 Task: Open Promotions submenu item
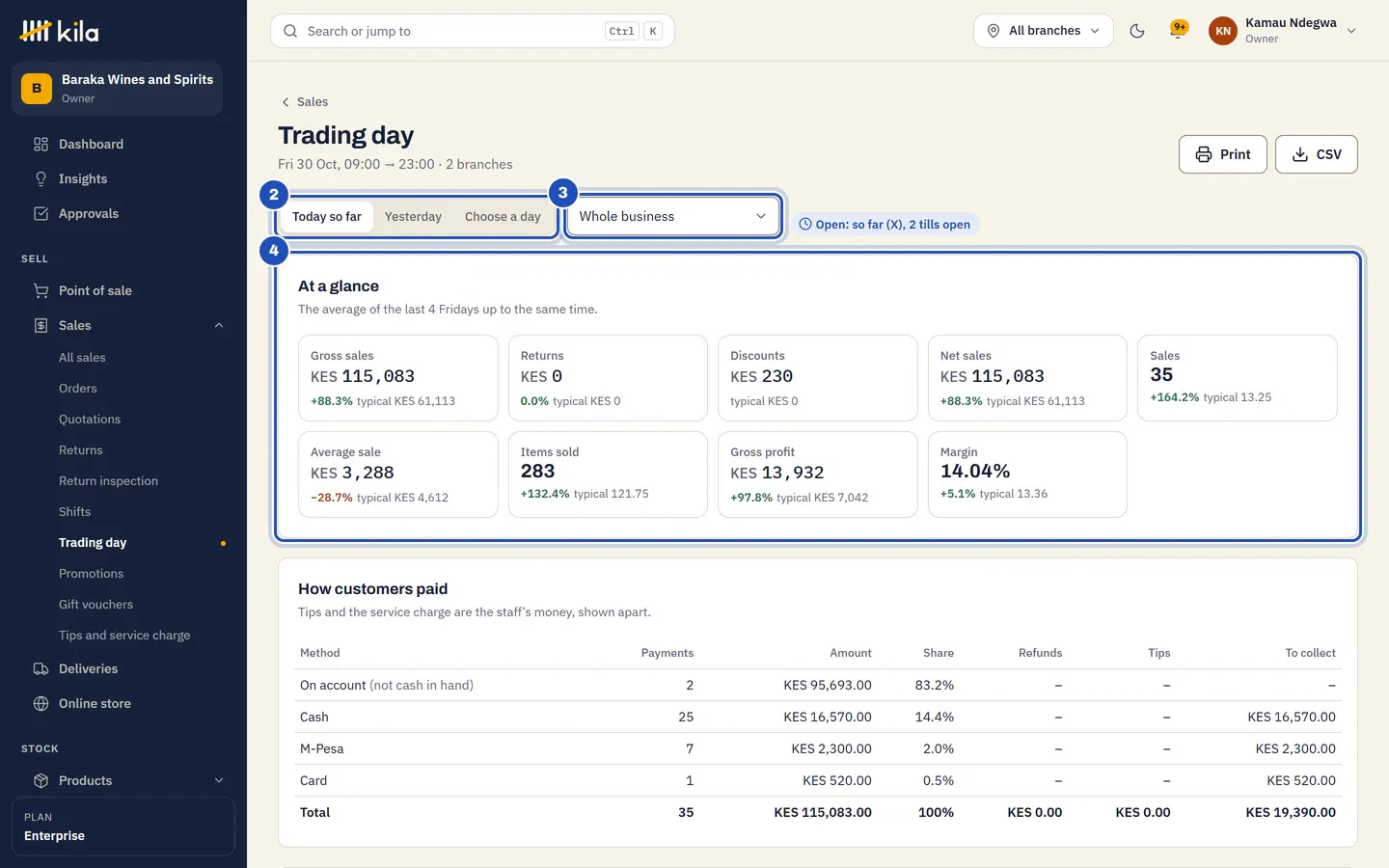click(x=91, y=574)
